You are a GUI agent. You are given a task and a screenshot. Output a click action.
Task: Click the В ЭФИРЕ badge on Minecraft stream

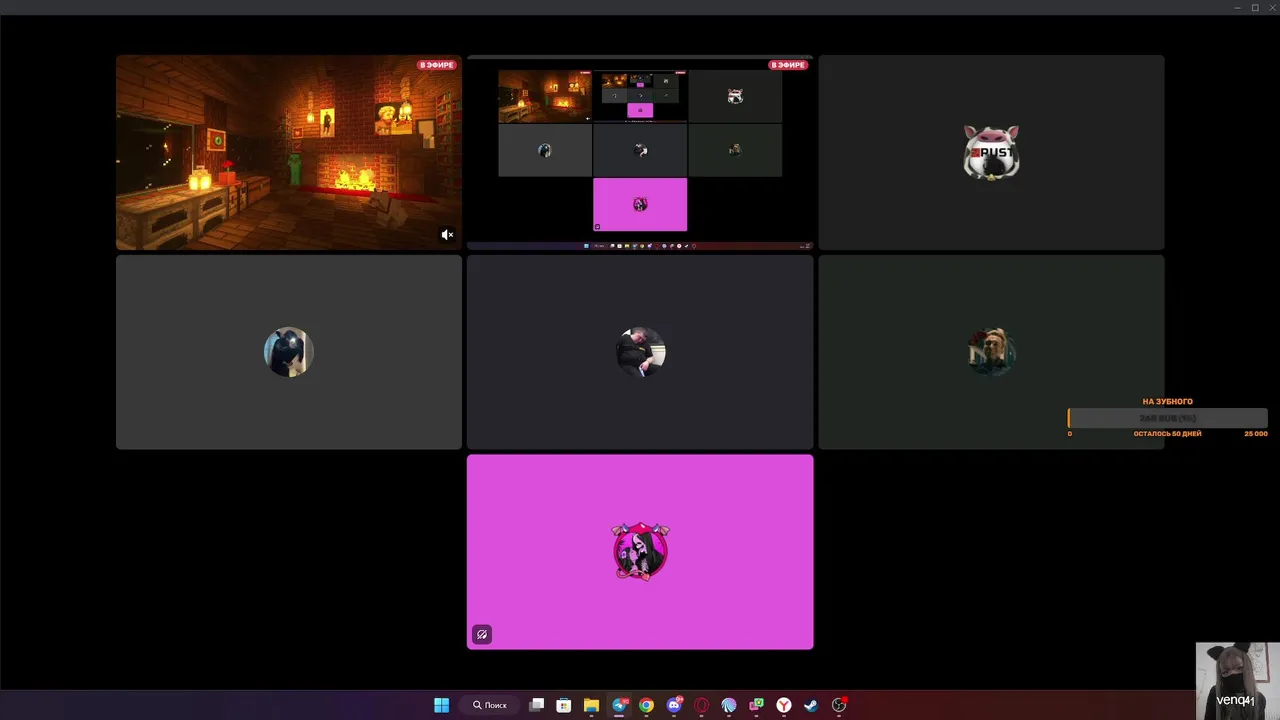pos(437,65)
